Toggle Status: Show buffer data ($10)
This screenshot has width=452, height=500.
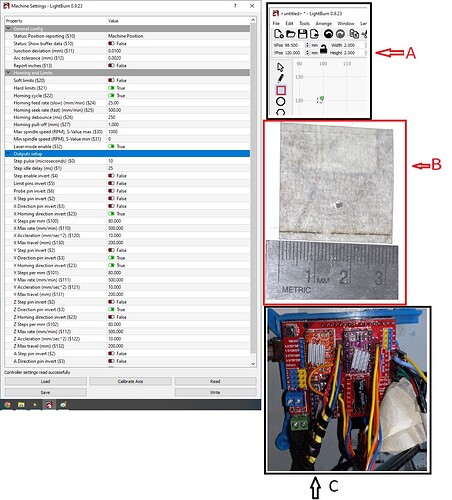point(111,43)
